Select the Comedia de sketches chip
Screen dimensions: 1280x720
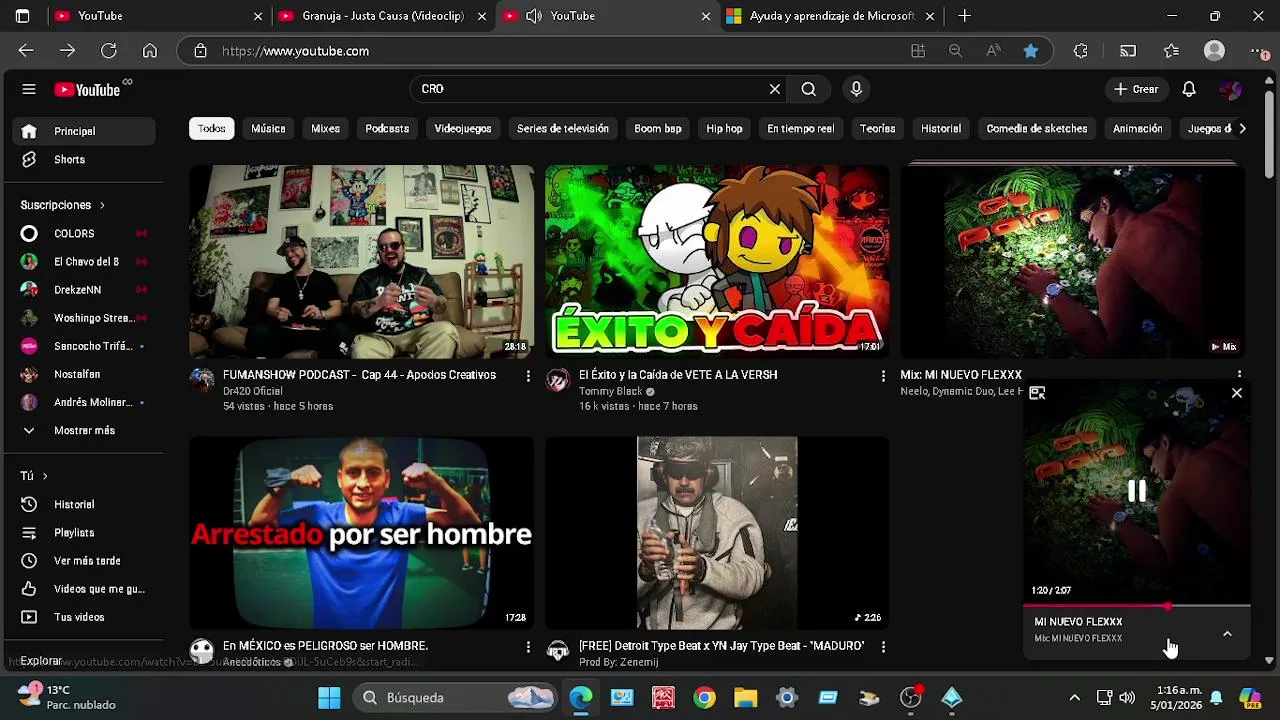coord(1037,128)
